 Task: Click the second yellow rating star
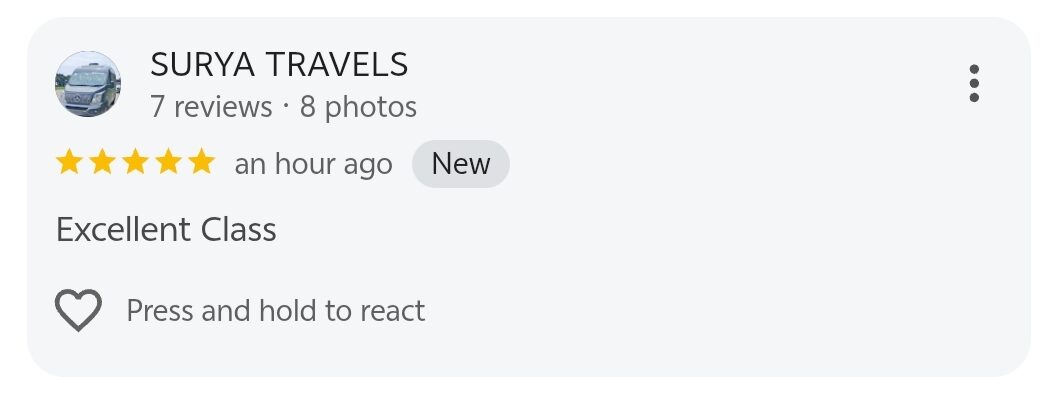pos(102,163)
